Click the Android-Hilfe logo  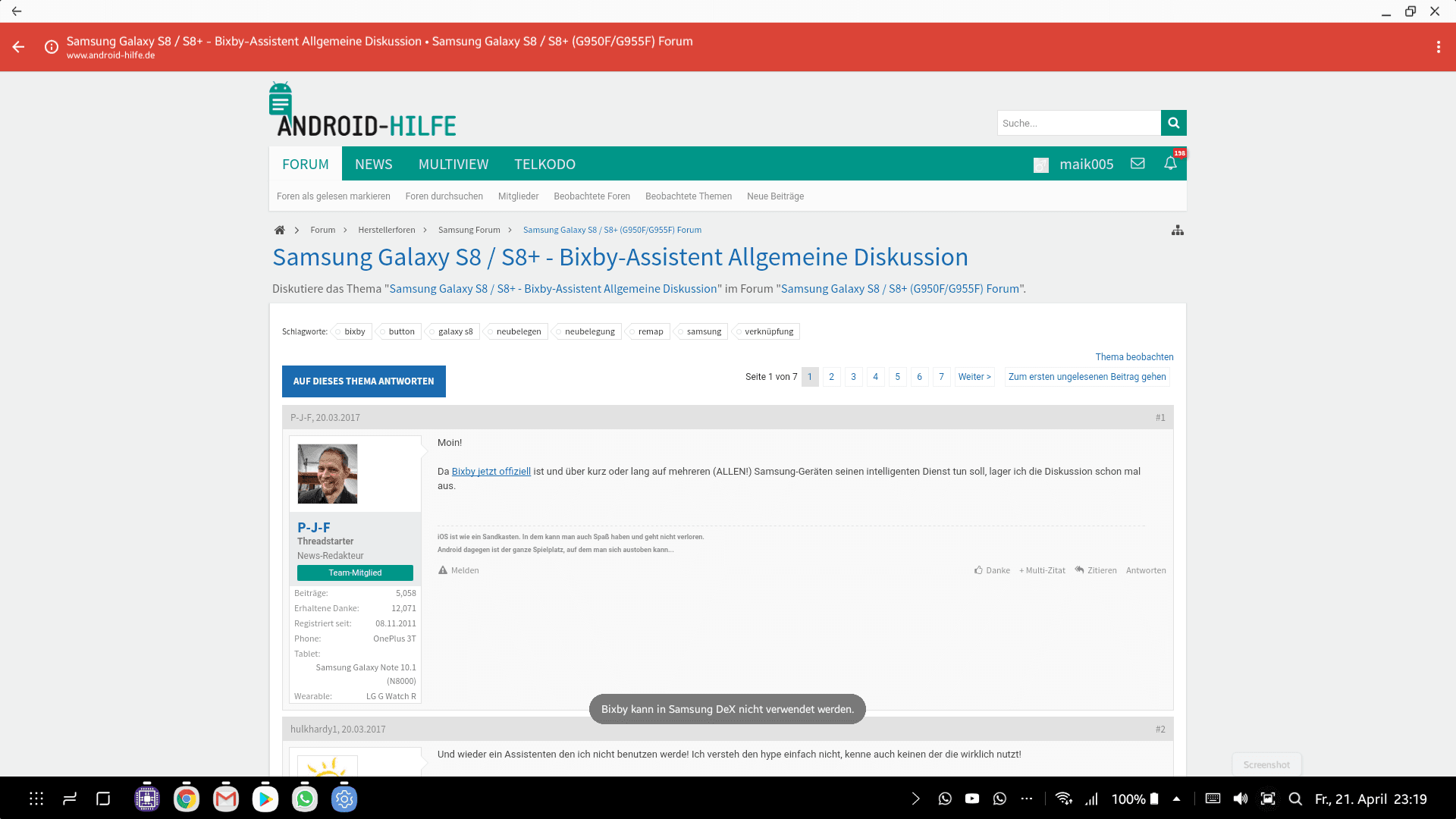(363, 110)
